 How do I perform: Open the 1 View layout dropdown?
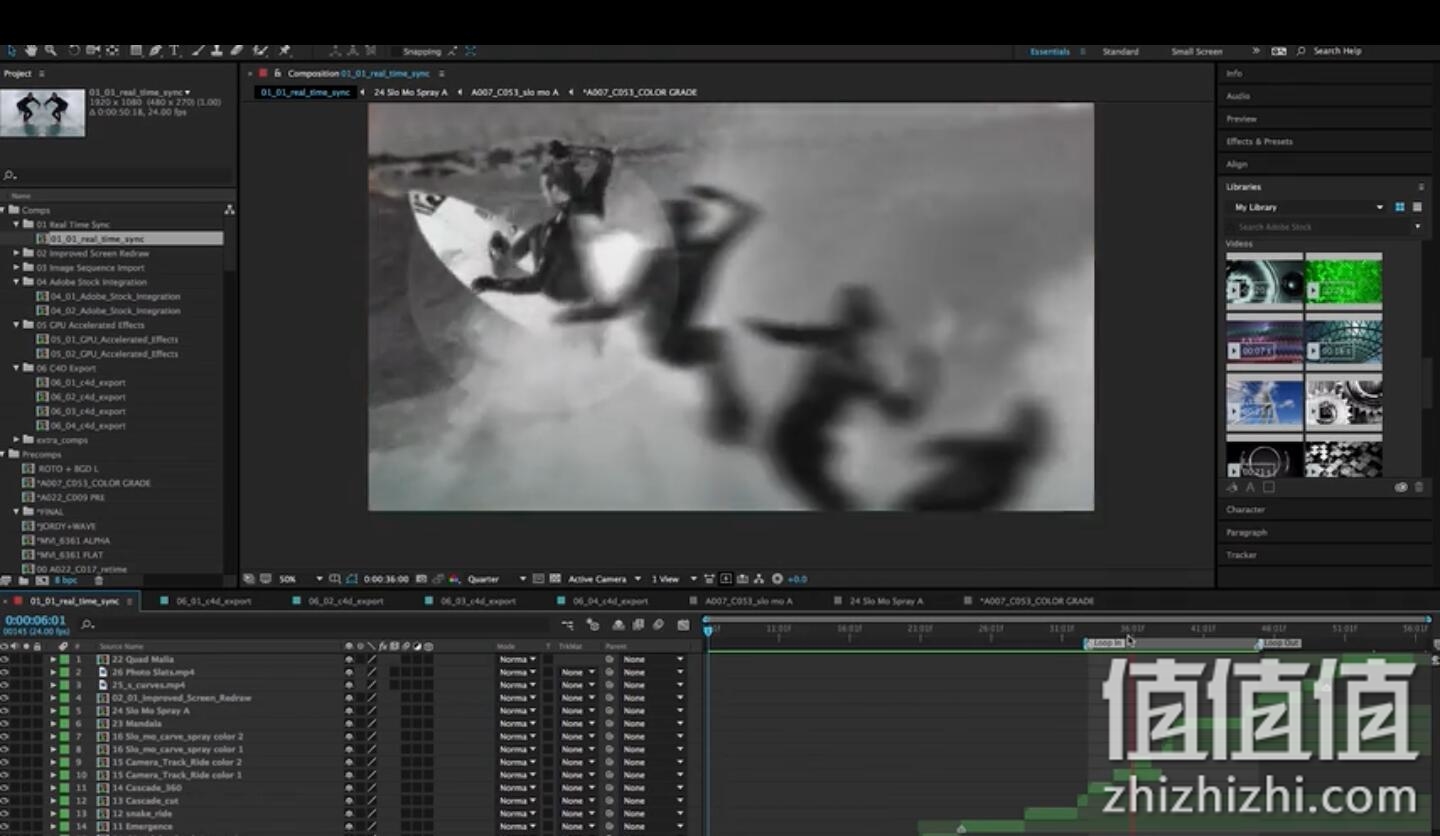point(673,579)
